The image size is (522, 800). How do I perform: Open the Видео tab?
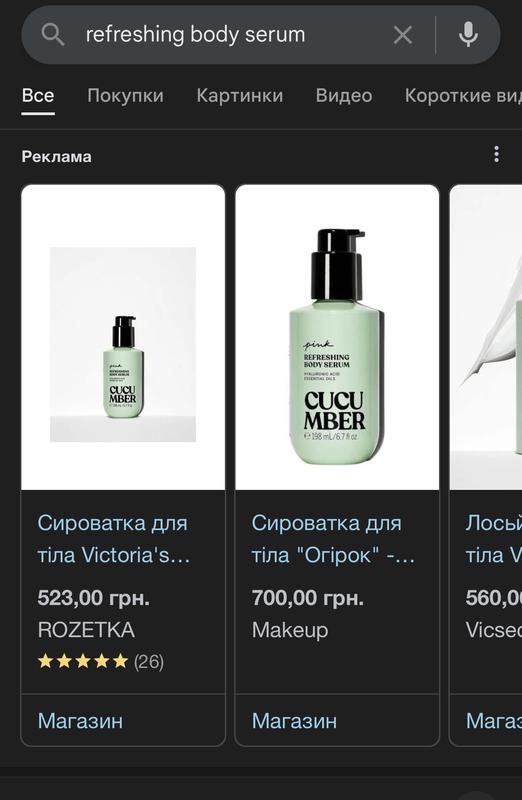tap(344, 95)
